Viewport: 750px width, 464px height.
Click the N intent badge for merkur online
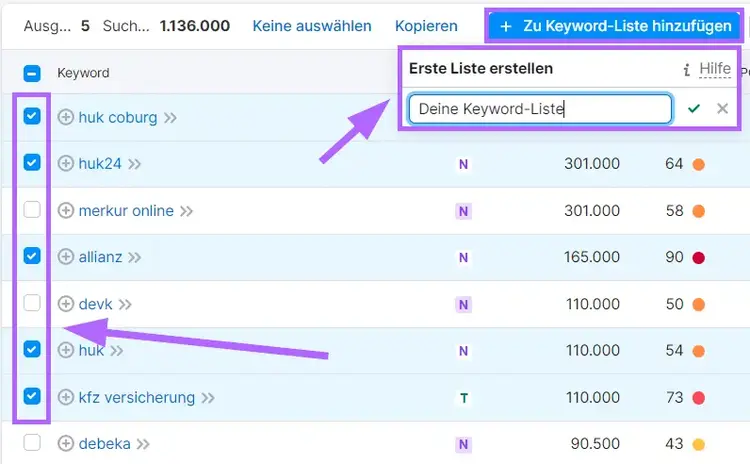463,211
